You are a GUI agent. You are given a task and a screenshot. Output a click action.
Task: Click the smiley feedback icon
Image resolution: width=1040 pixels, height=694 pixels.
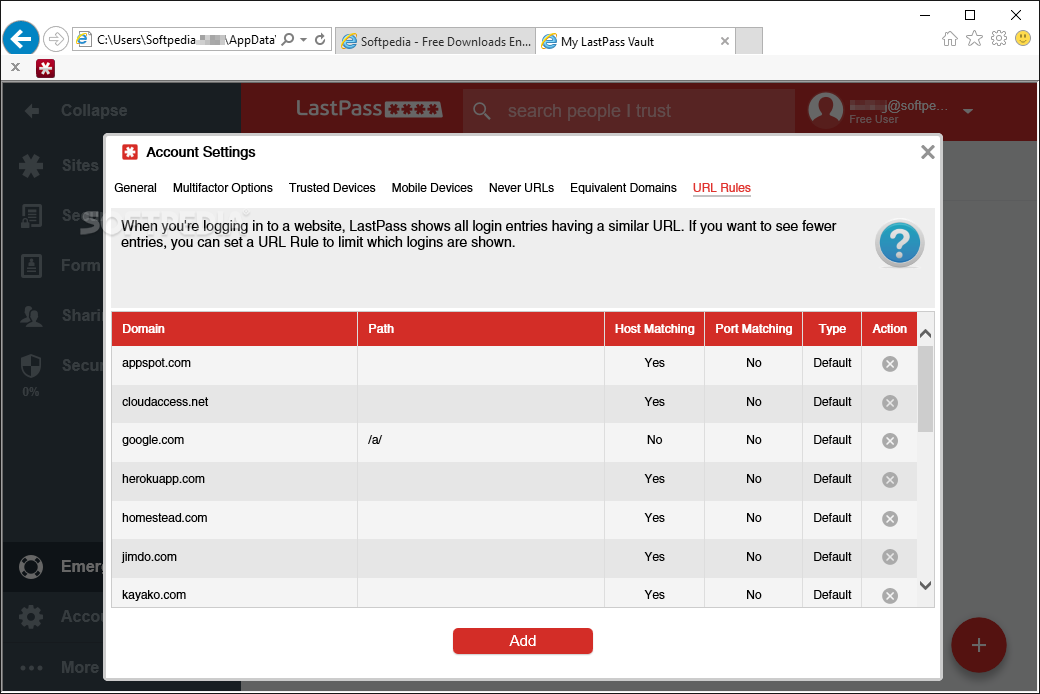pos(1023,38)
